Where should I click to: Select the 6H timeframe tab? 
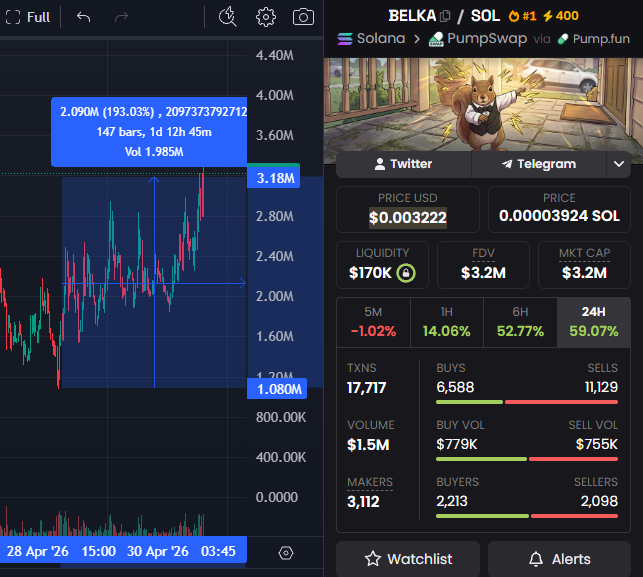click(520, 322)
